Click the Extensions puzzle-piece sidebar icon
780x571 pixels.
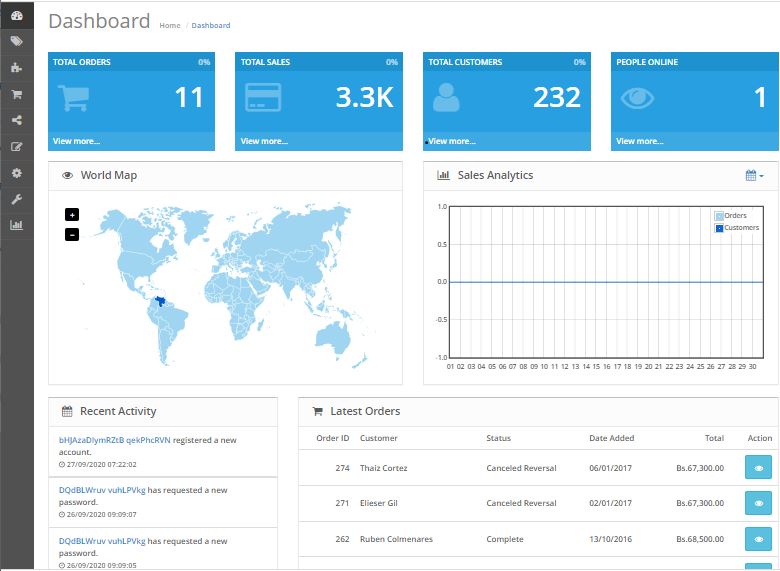(x=16, y=68)
